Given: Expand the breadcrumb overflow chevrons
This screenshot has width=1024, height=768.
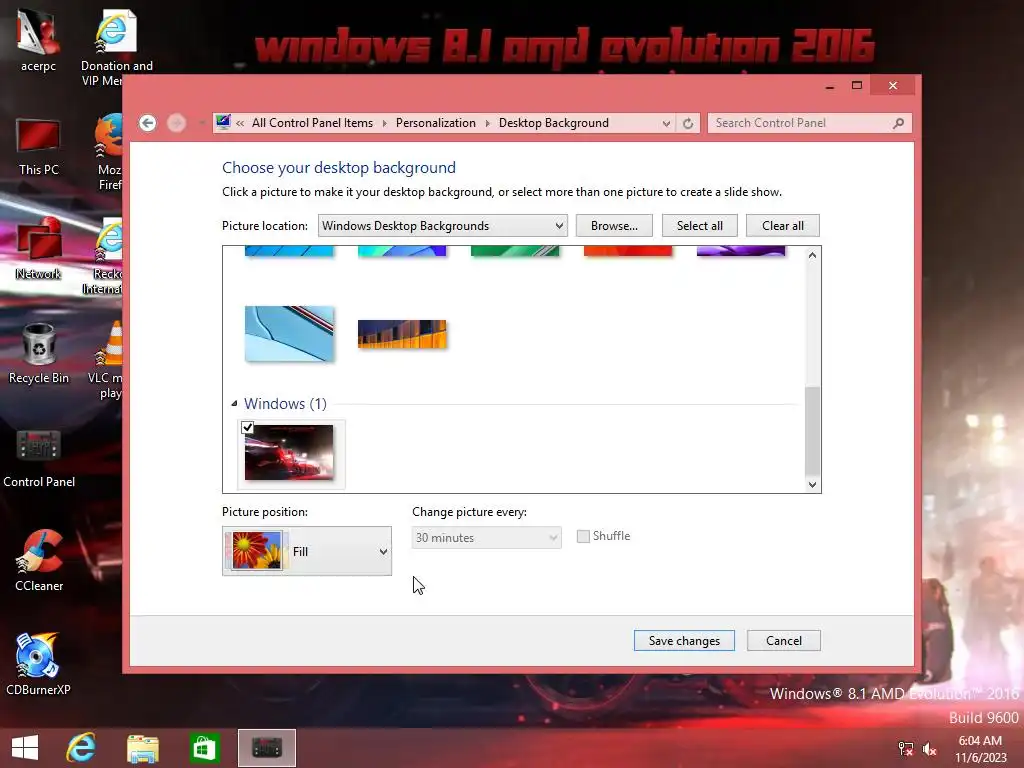Looking at the screenshot, I should (240, 123).
